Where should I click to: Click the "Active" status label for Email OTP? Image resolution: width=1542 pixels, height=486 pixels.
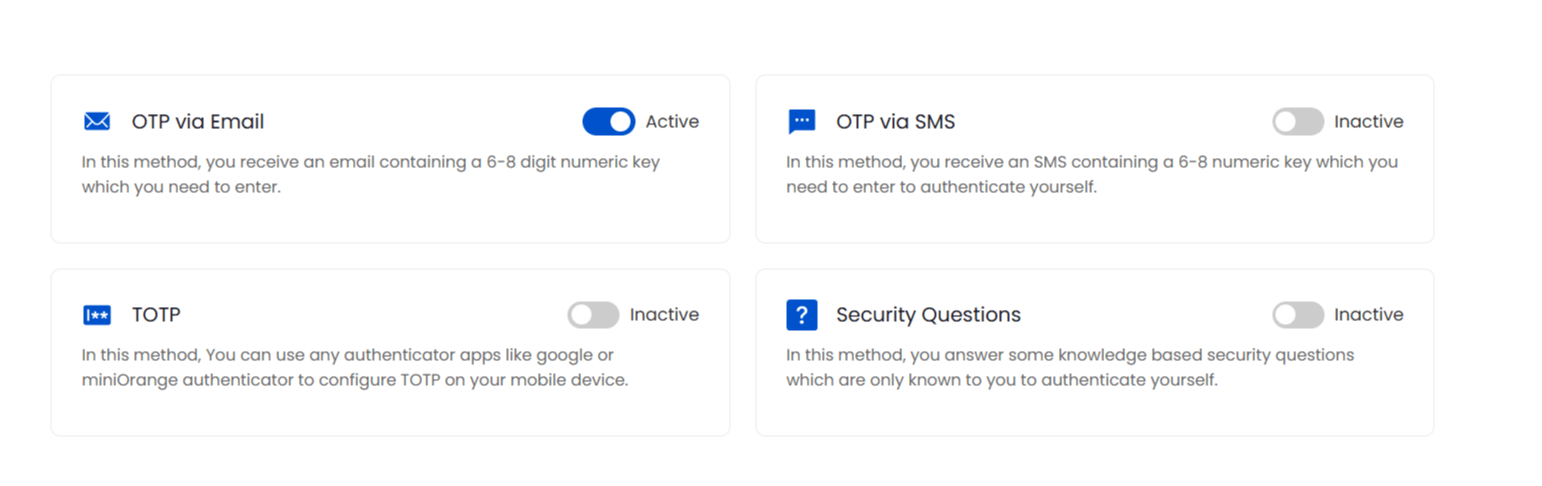pos(672,122)
